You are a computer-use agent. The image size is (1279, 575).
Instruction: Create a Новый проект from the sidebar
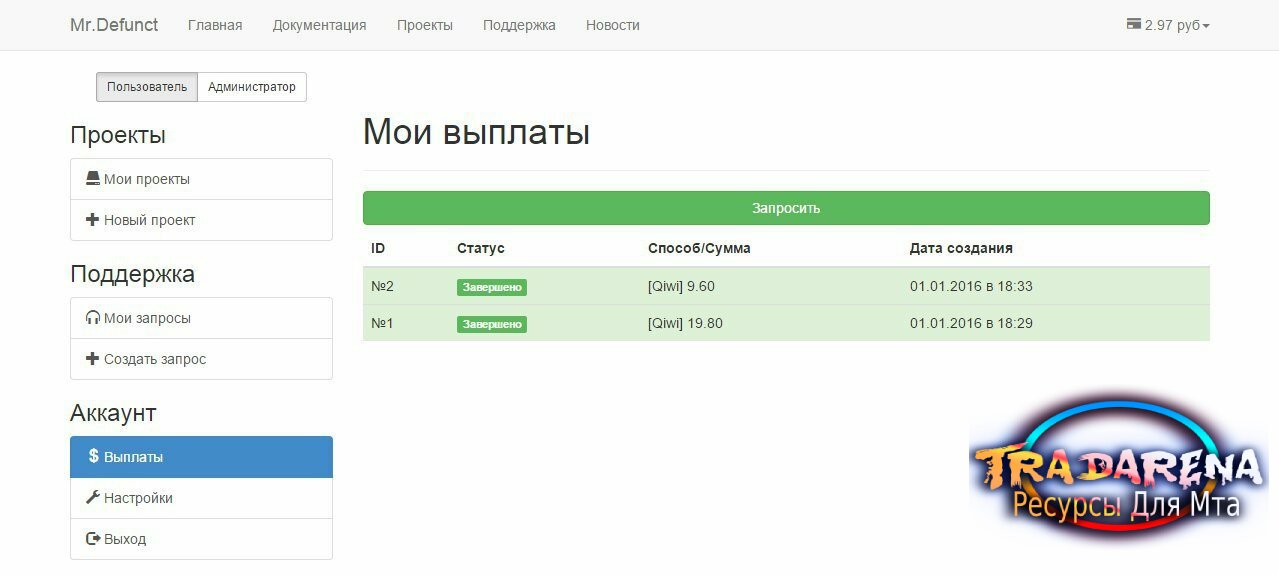(201, 220)
